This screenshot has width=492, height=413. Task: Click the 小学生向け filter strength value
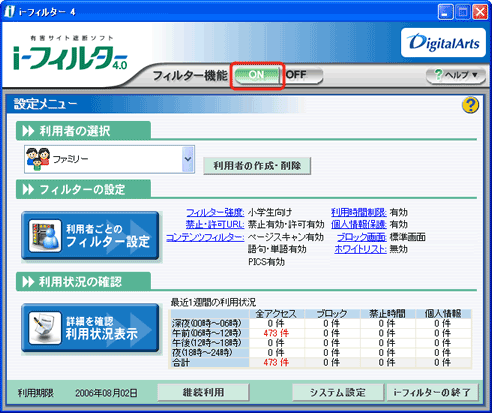point(270,212)
